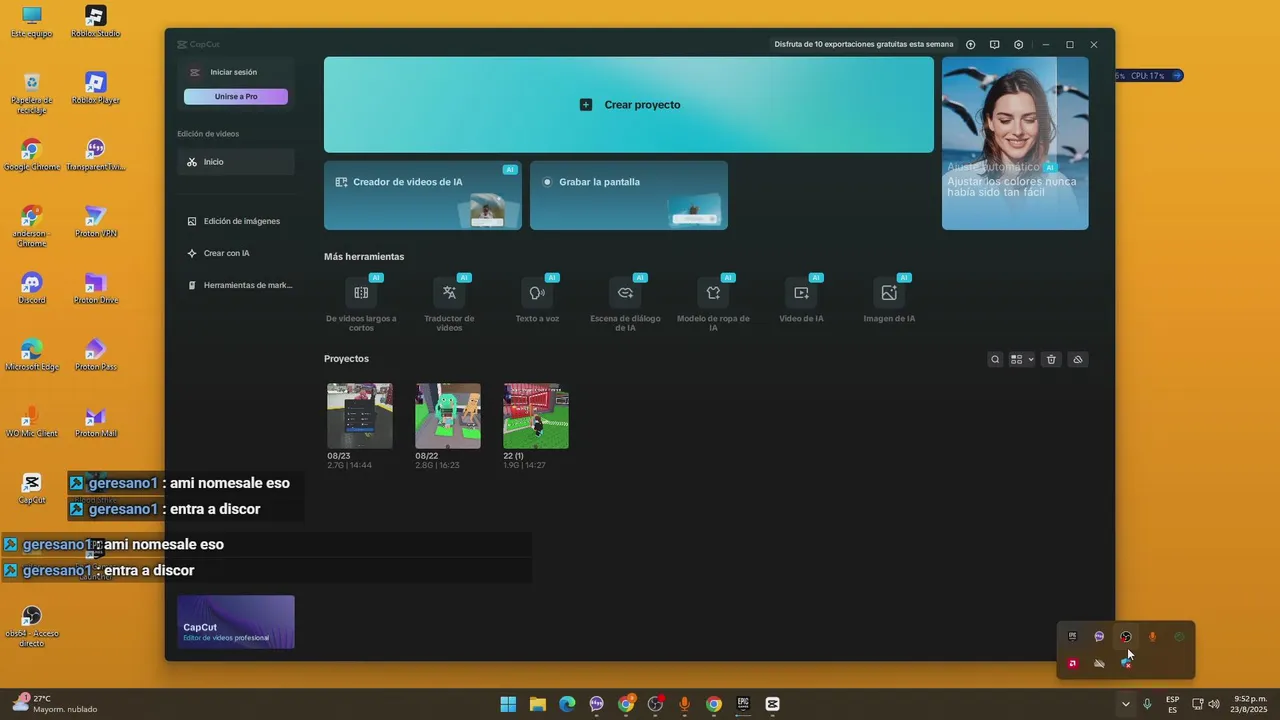1280x720 pixels.
Task: Open Edición de imágenes in sidebar
Action: coord(236,221)
